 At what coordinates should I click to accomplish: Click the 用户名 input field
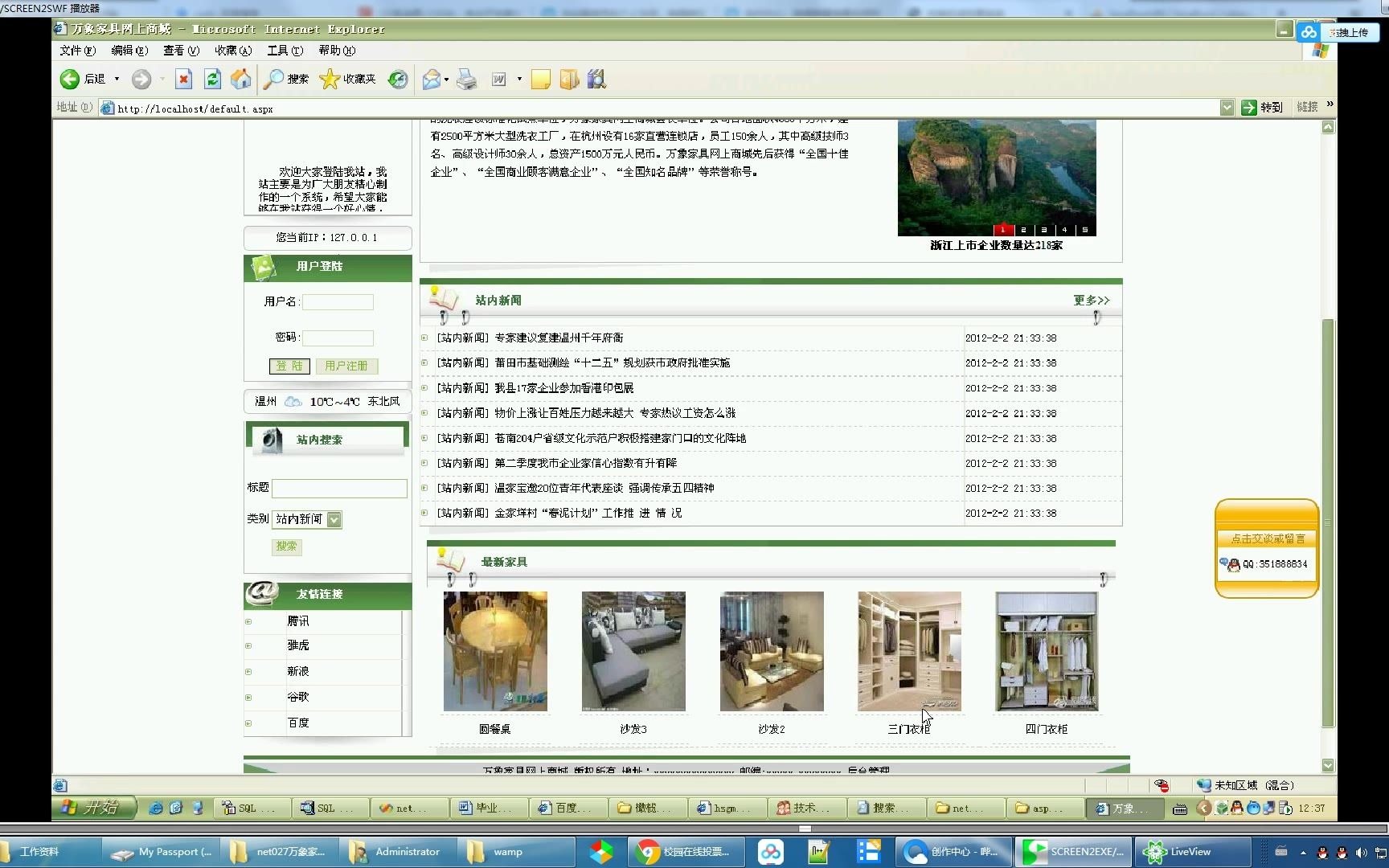coord(338,302)
